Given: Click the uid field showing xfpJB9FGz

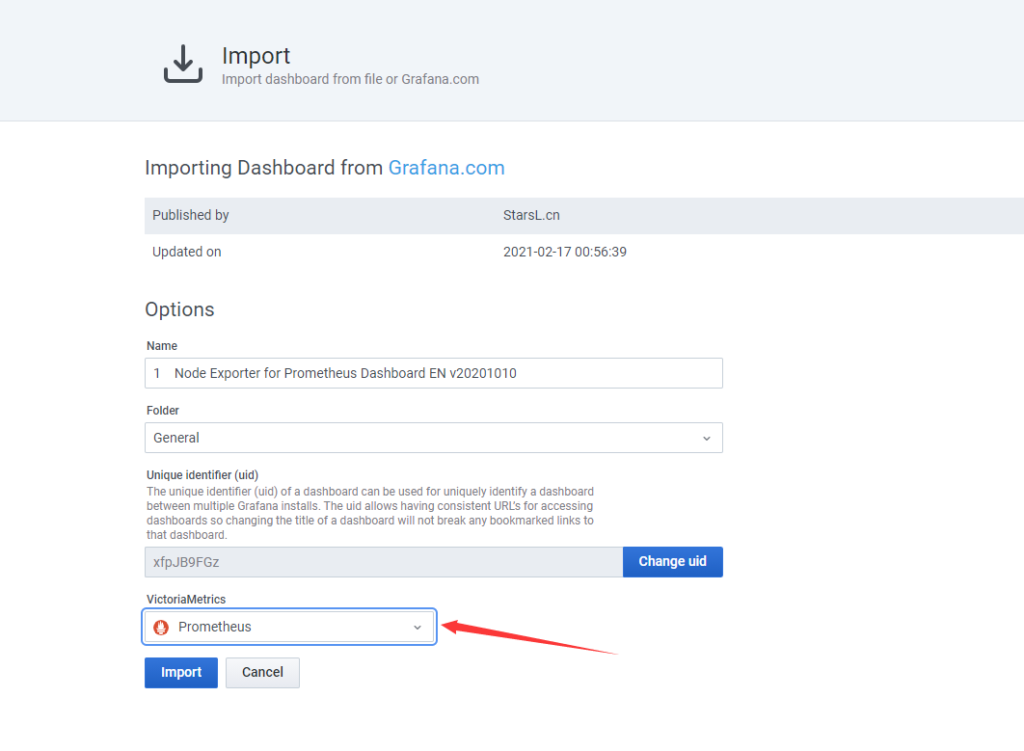Looking at the screenshot, I should (x=383, y=562).
